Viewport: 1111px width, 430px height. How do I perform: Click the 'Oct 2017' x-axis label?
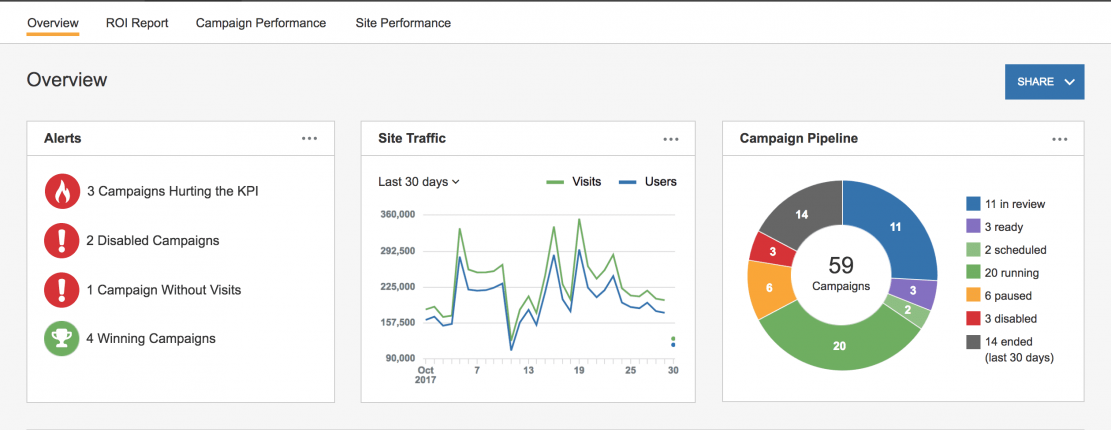coord(426,375)
